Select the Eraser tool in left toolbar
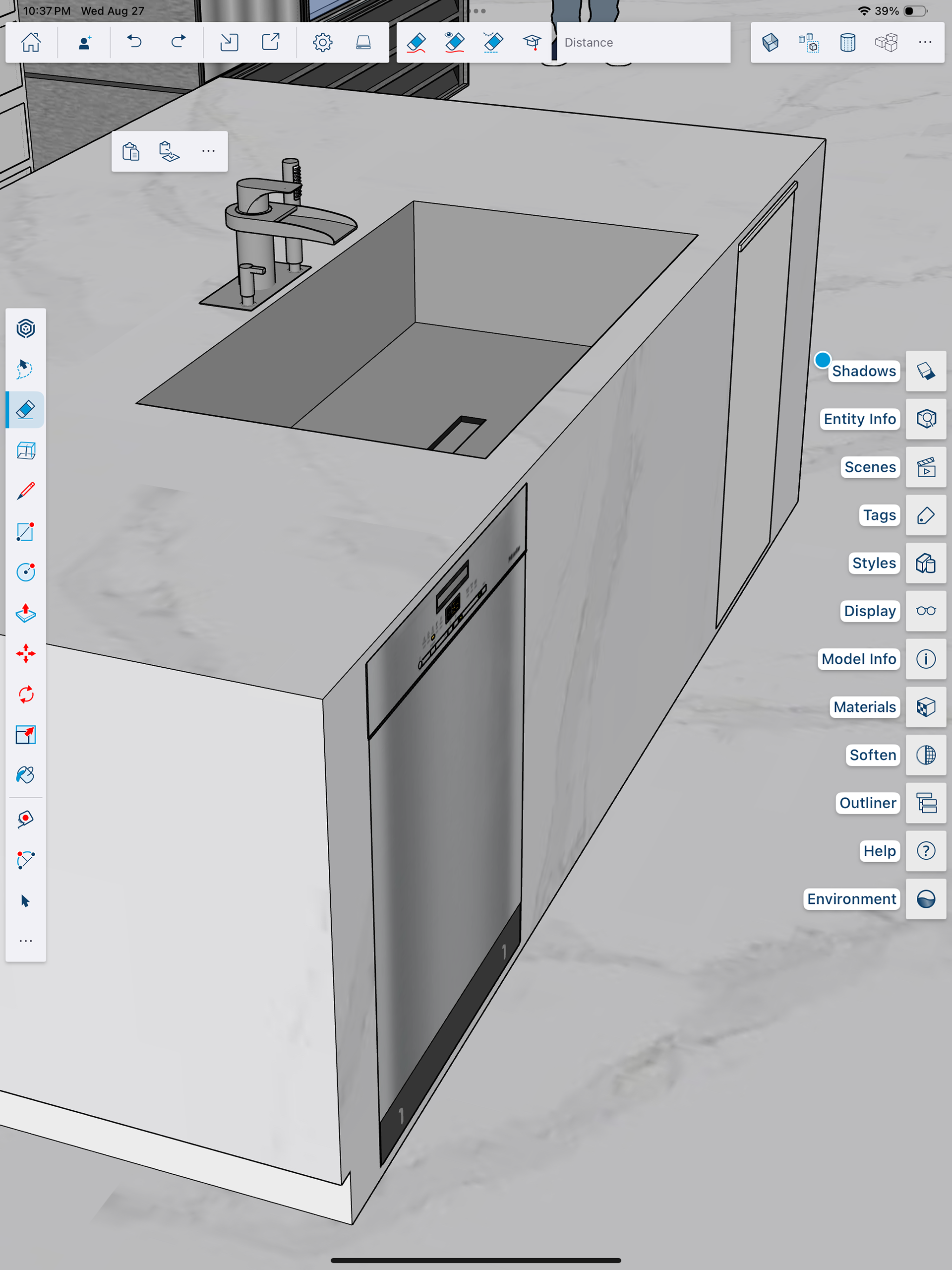The height and width of the screenshot is (1270, 952). pyautogui.click(x=26, y=410)
